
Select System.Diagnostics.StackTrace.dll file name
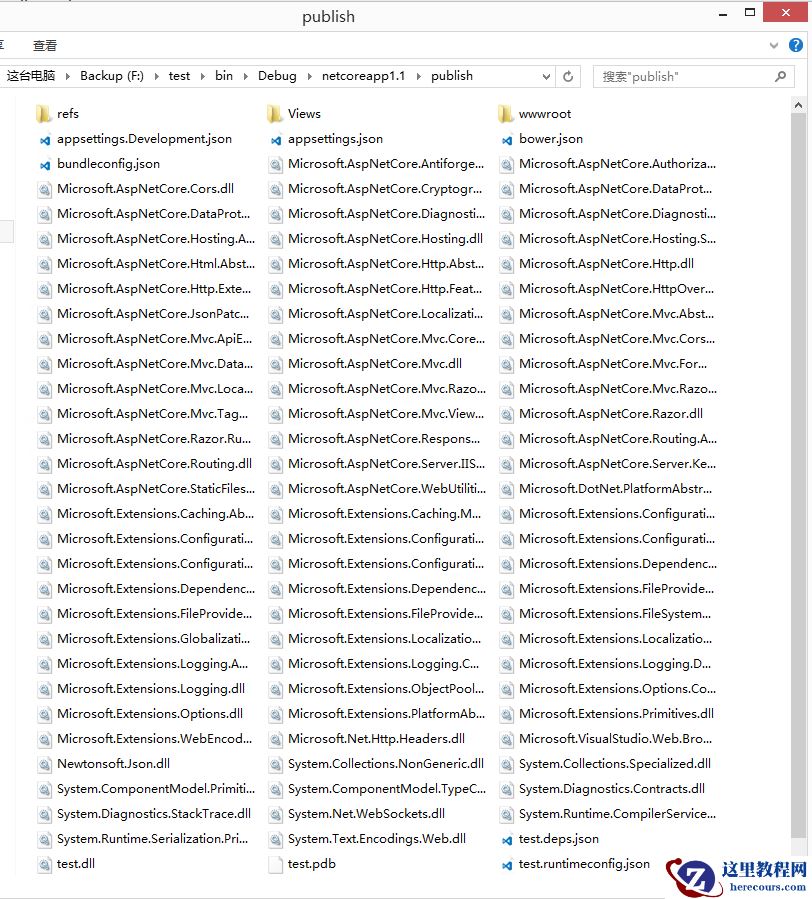(x=154, y=814)
